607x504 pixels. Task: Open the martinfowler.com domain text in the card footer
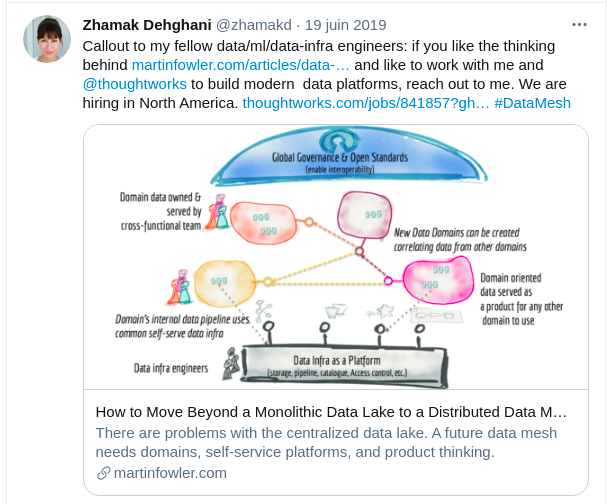tap(171, 473)
